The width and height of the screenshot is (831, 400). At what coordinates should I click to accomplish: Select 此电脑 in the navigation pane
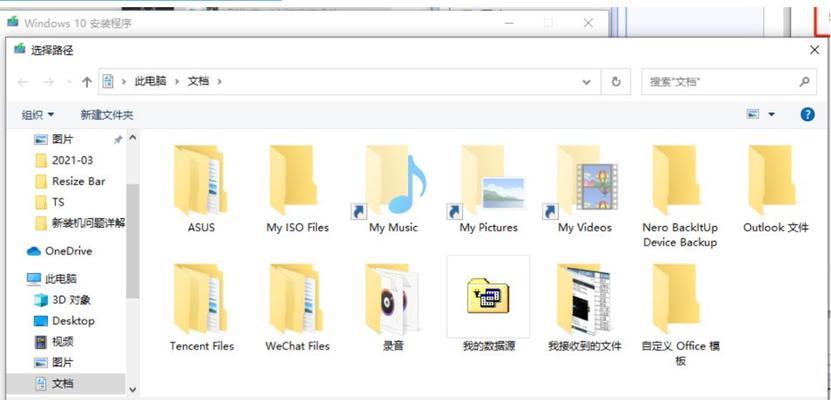tap(52, 279)
